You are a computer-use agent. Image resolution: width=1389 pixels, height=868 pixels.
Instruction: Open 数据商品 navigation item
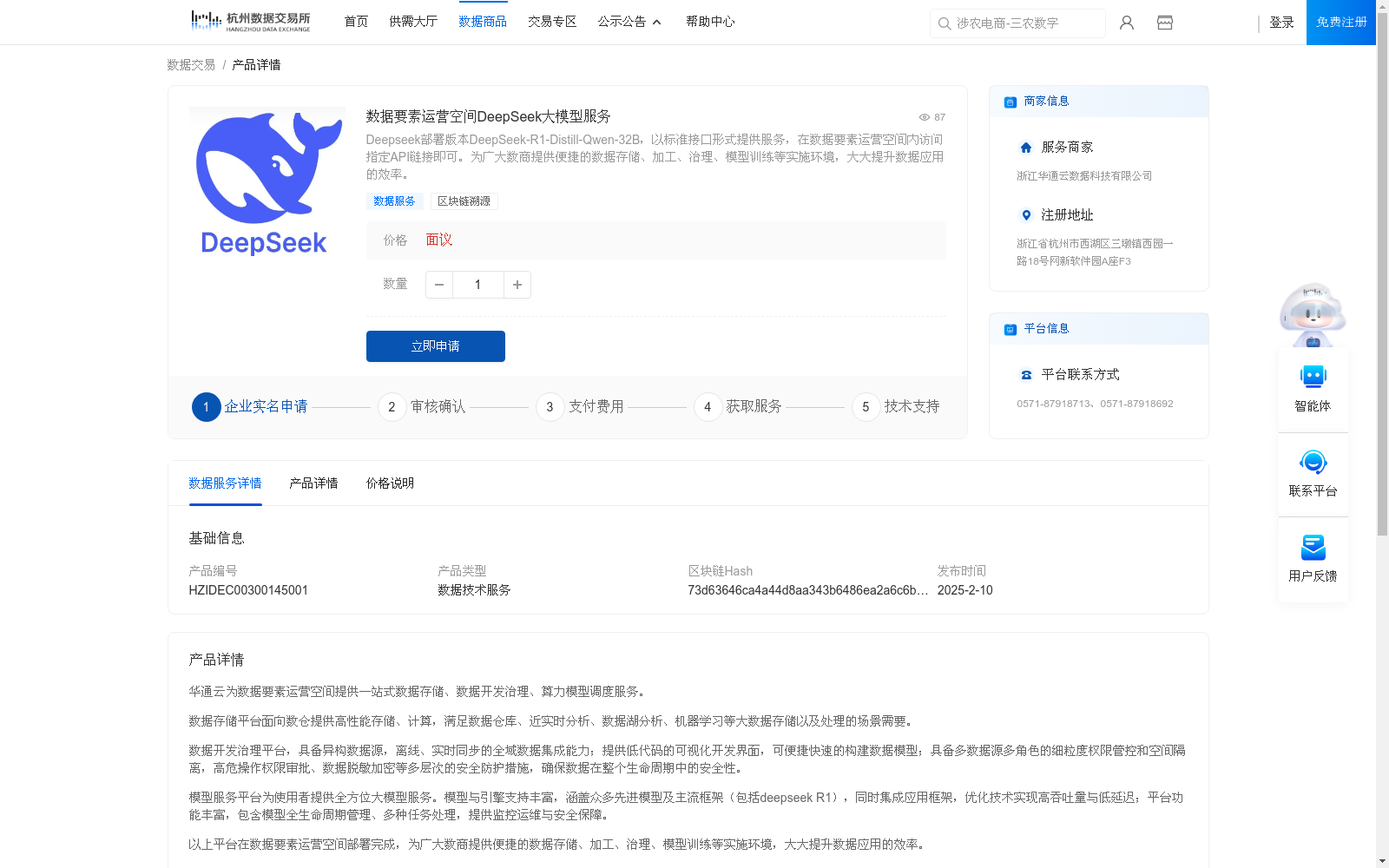tap(483, 22)
